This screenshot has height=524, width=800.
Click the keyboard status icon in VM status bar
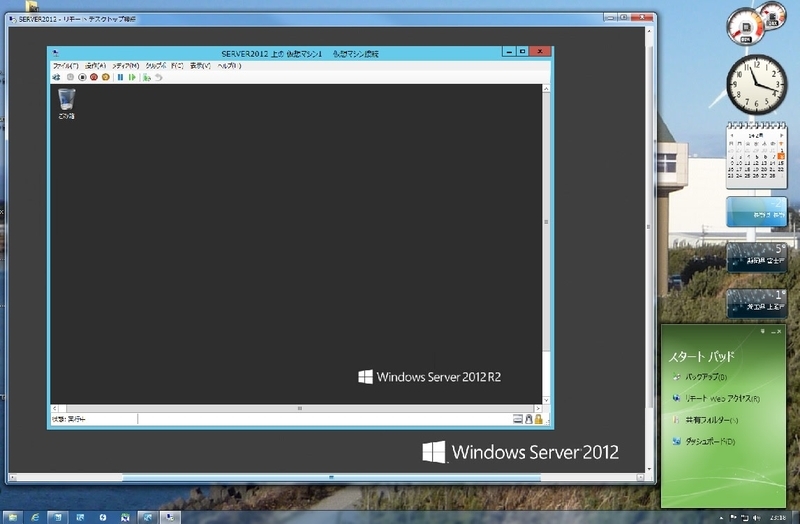point(517,419)
